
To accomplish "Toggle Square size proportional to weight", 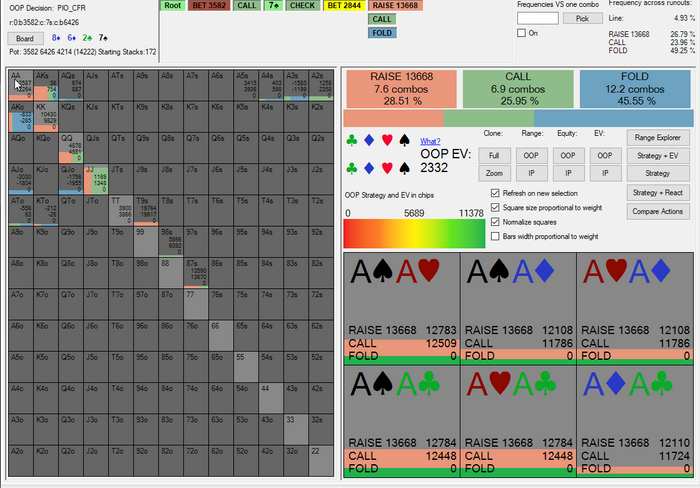I will [495, 207].
